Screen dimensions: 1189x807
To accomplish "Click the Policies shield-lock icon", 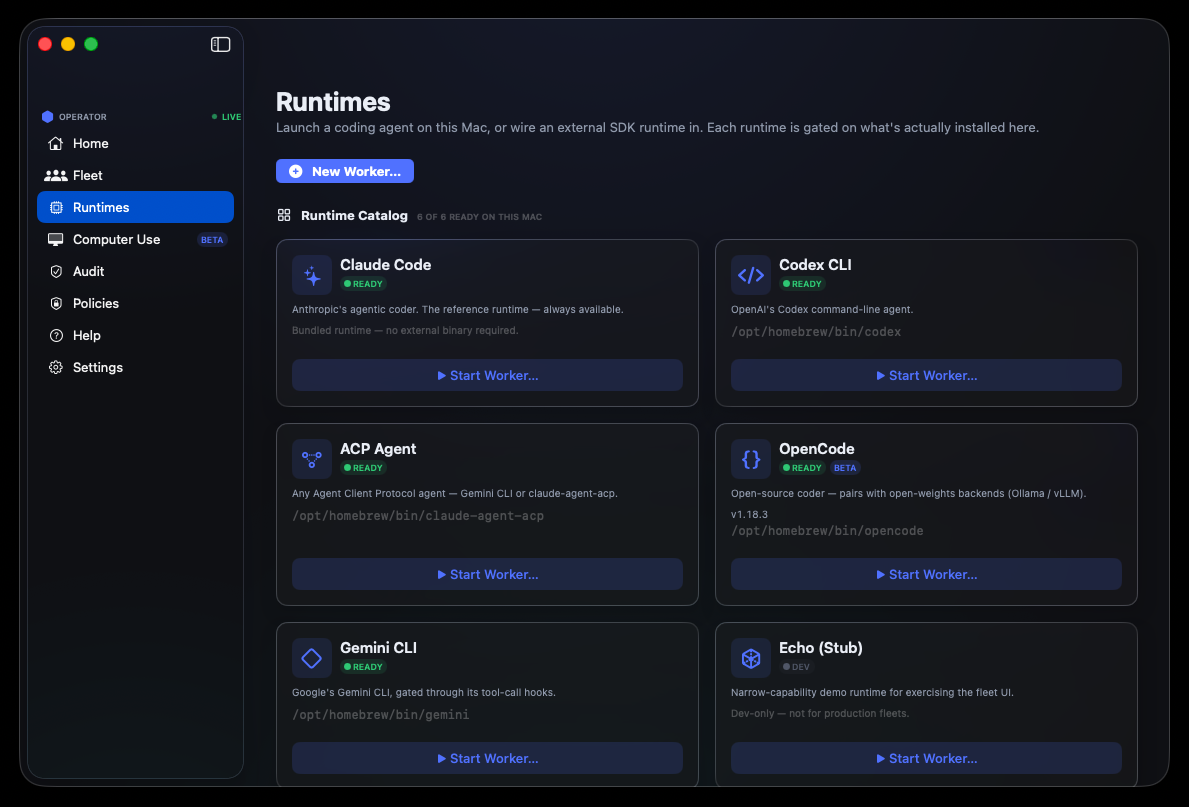I will (56, 303).
